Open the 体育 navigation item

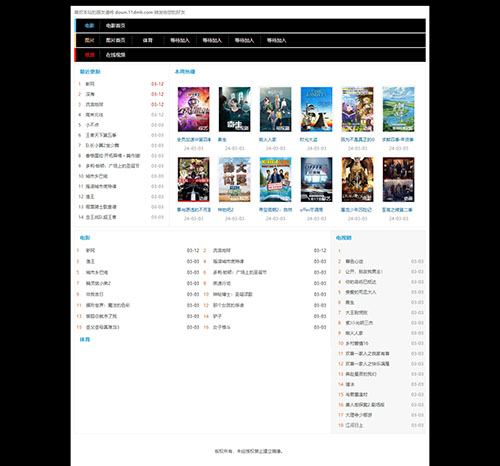point(148,40)
